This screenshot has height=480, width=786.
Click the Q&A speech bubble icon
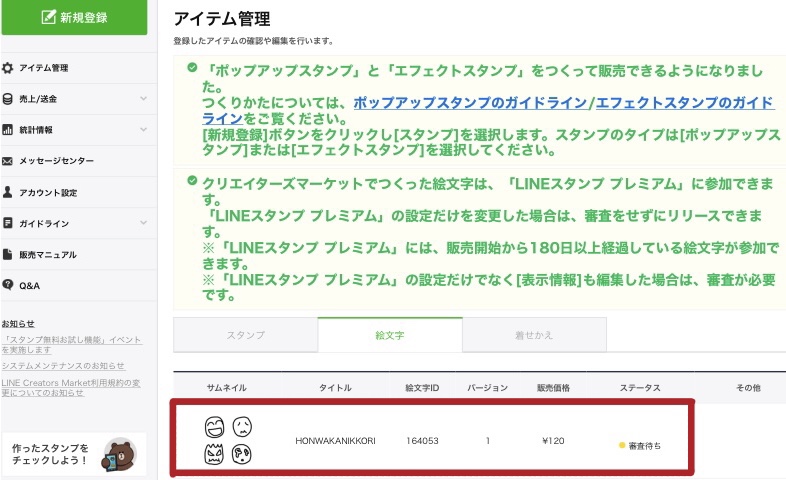[8, 285]
